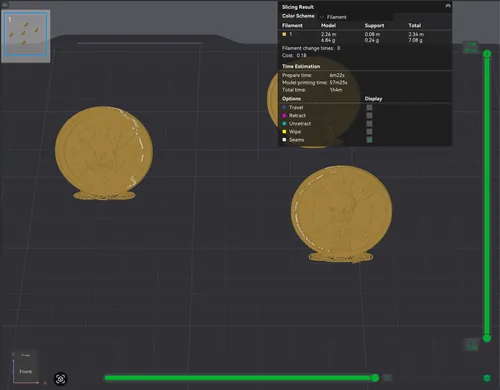This screenshot has width=500, height=390.
Task: Open the Color Scheme dropdown showing Filament
Action: click(x=356, y=17)
